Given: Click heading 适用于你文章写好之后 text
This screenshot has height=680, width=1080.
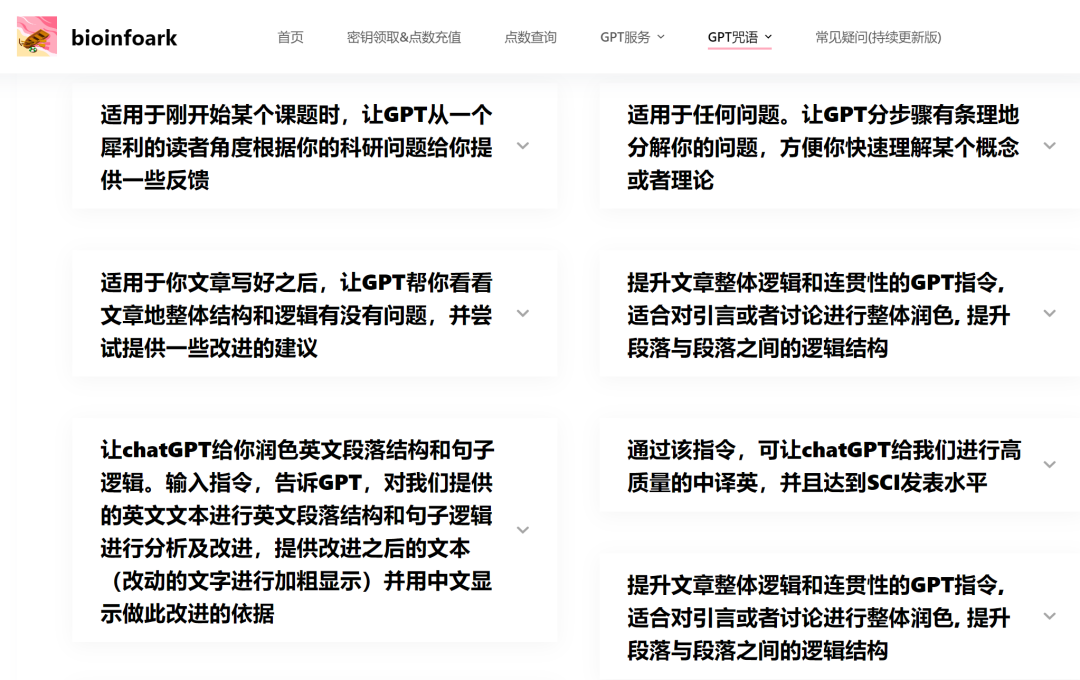Looking at the screenshot, I should [296, 315].
